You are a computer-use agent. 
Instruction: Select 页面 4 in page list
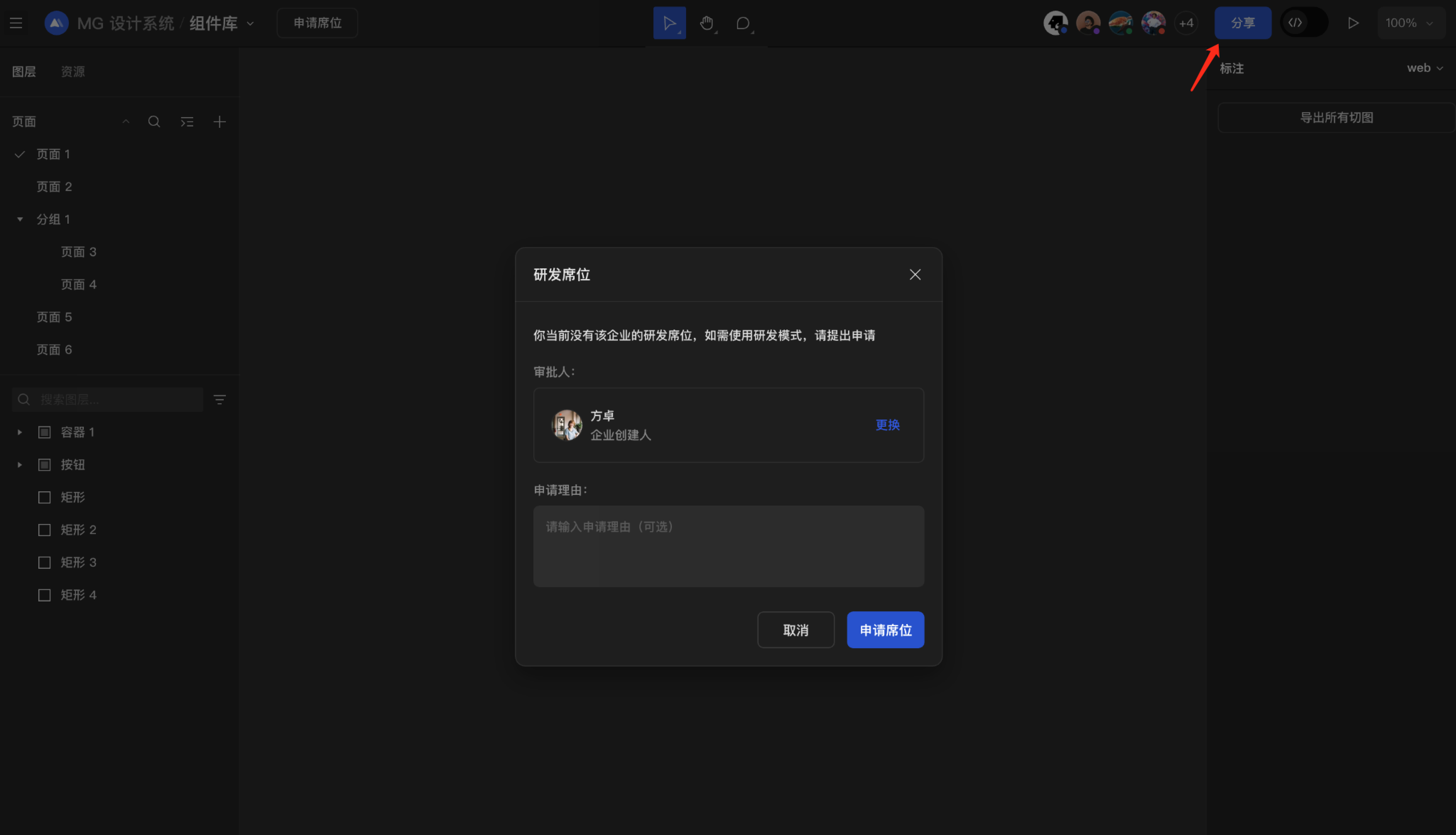119,284
